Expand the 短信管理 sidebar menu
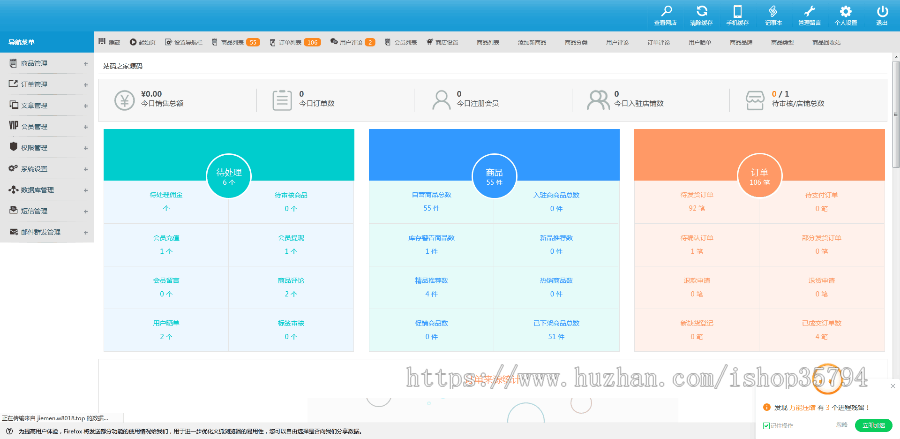 pos(47,211)
